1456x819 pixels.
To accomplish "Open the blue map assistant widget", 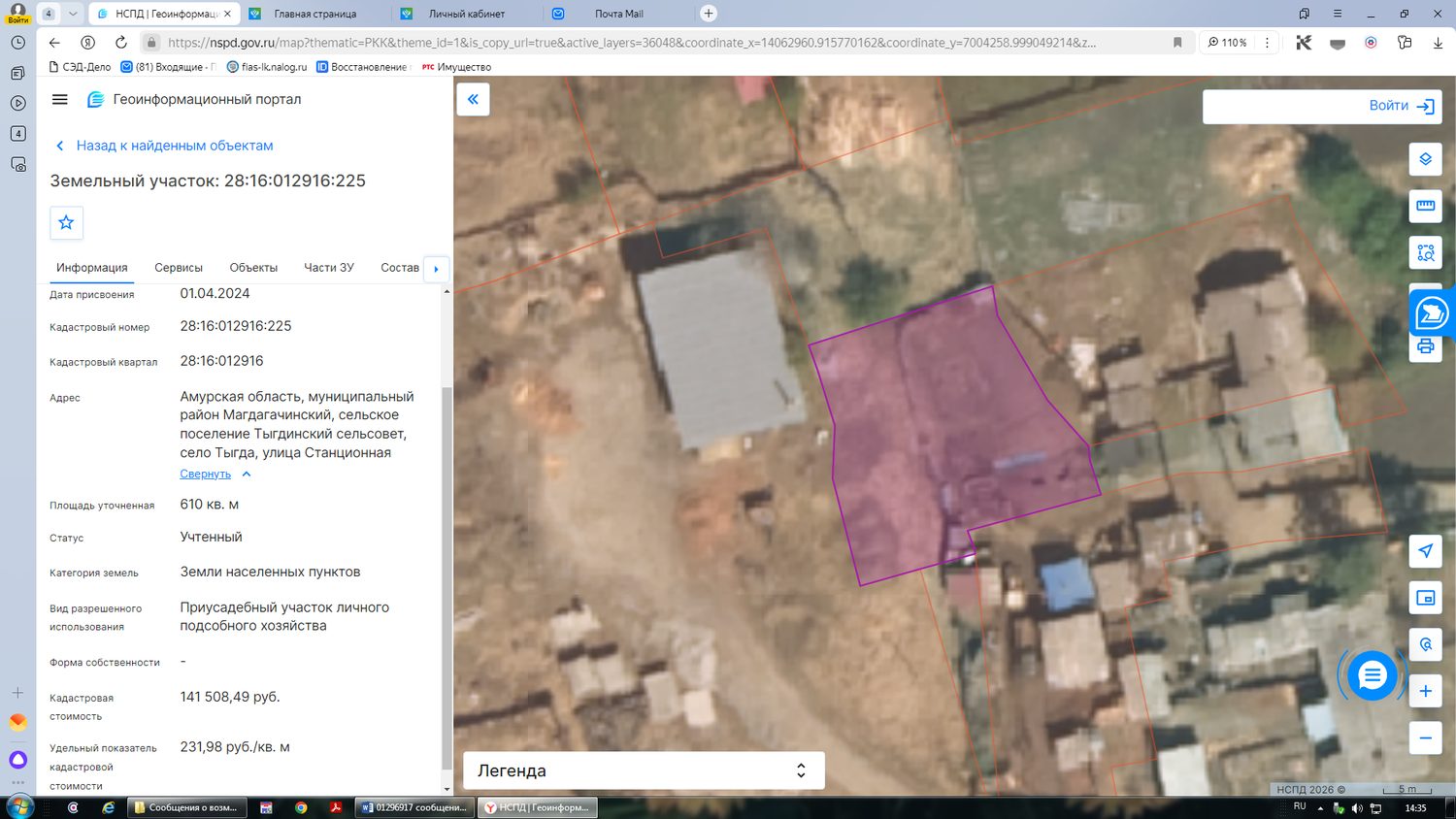I will pyautogui.click(x=1432, y=313).
